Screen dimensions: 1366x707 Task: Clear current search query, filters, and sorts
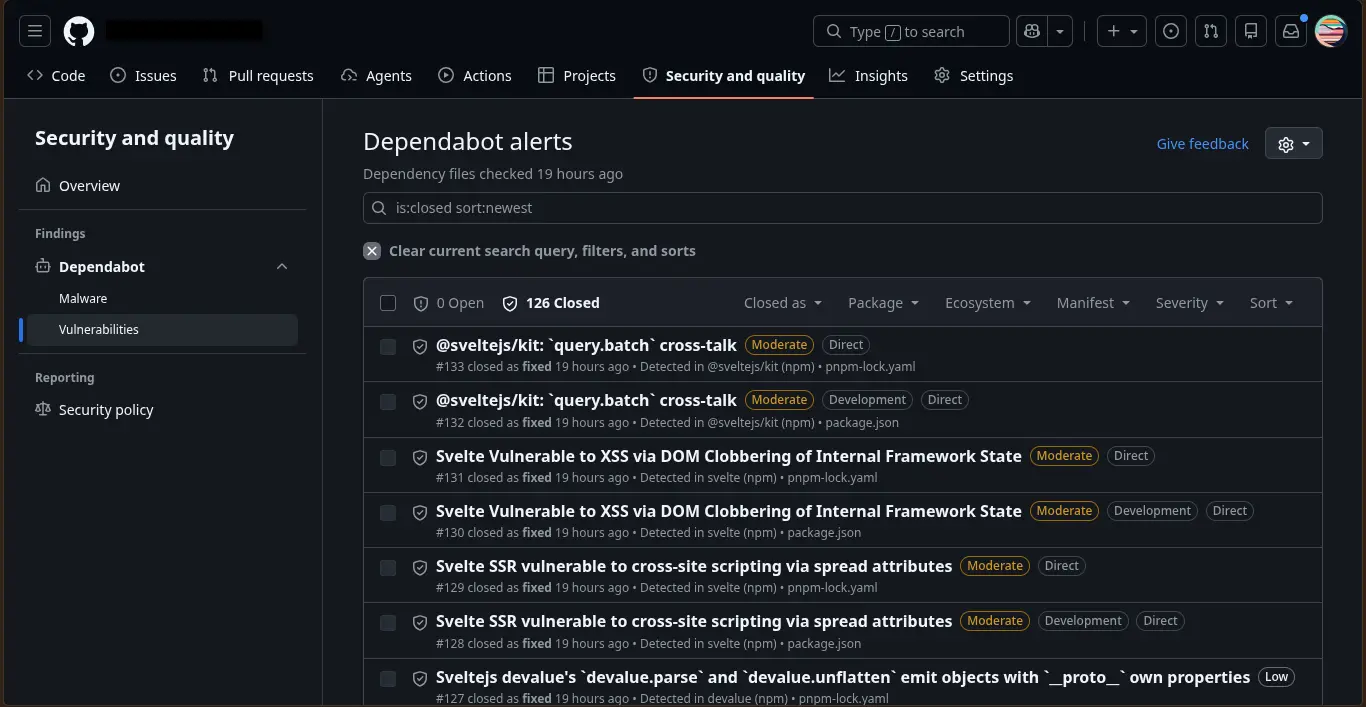click(x=530, y=251)
